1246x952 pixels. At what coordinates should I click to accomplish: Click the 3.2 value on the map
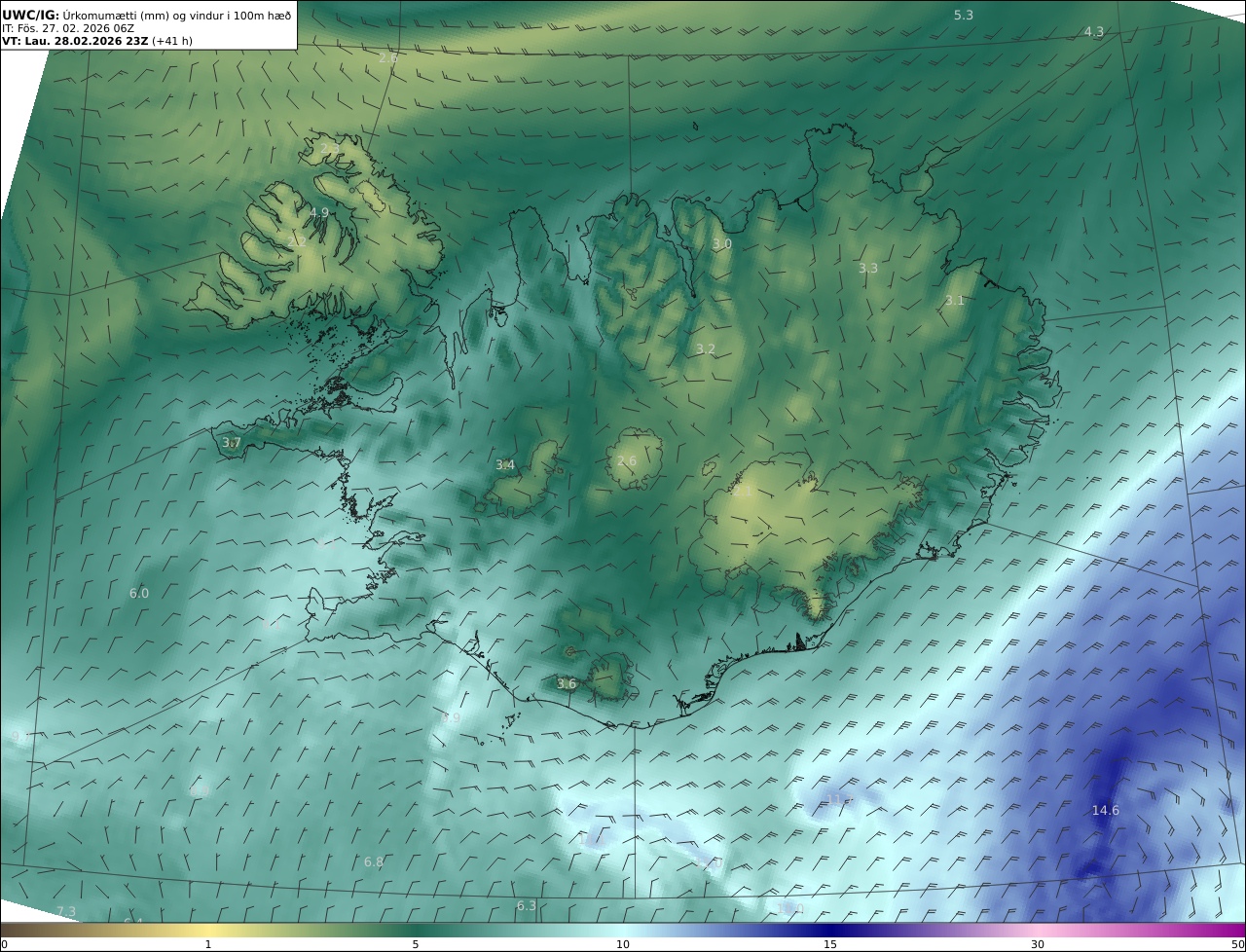click(x=706, y=348)
